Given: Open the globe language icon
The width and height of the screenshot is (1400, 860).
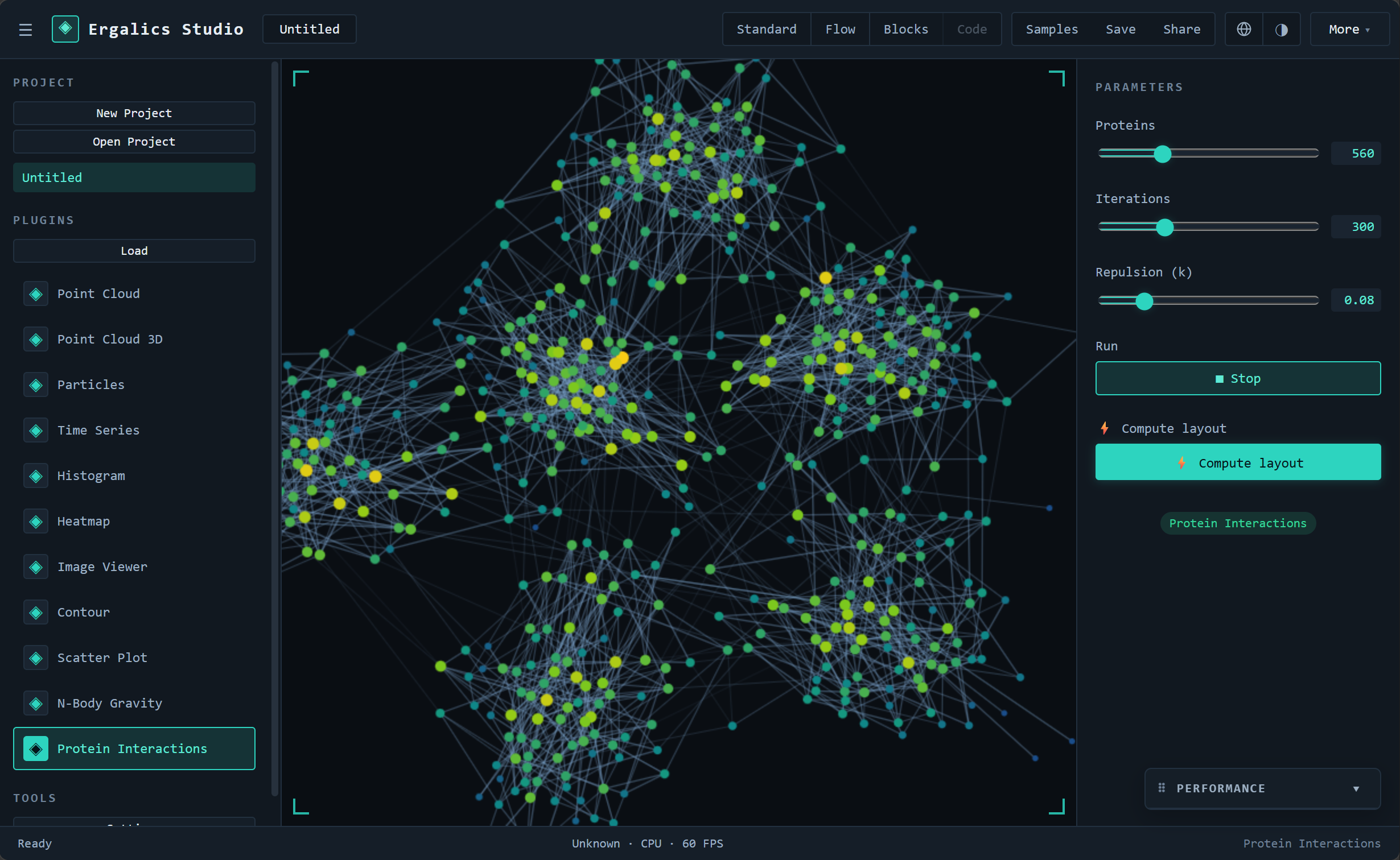Looking at the screenshot, I should (x=1244, y=29).
